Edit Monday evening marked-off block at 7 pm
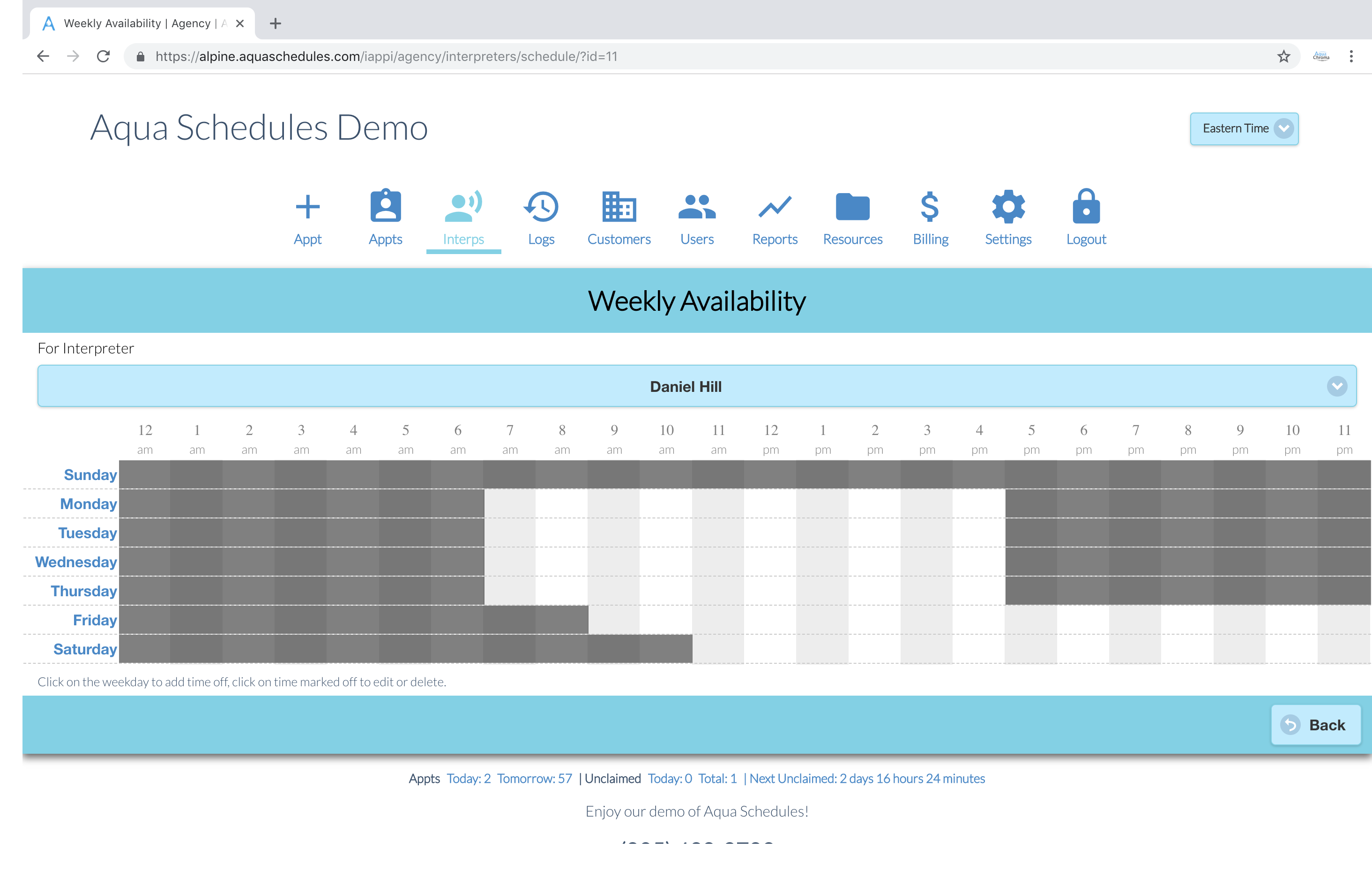Viewport: 1372px width, 870px height. 1135,503
